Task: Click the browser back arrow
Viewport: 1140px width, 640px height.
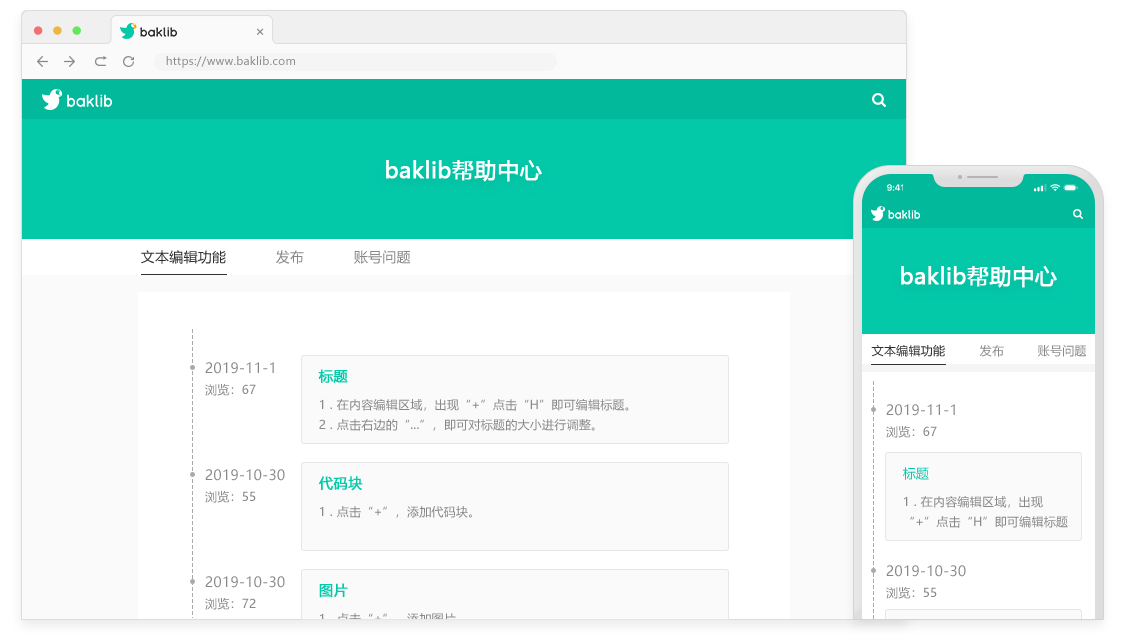Action: click(x=42, y=61)
